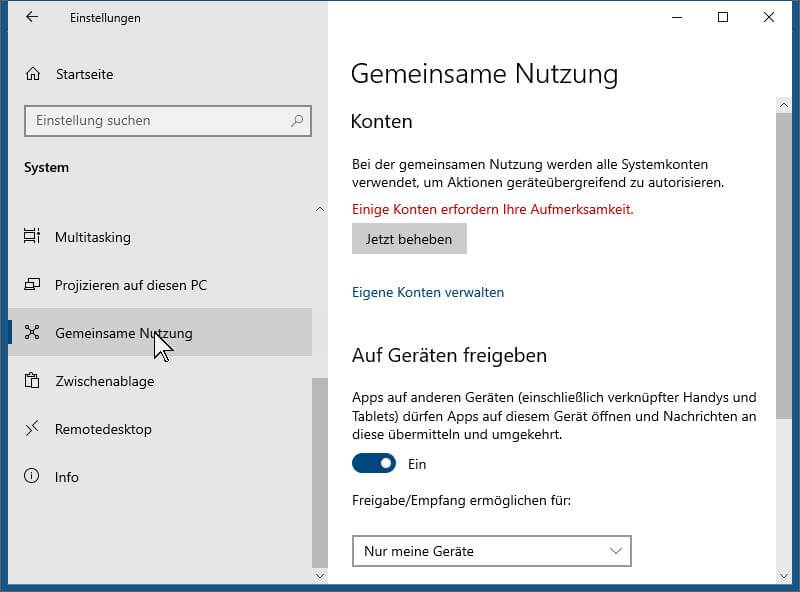The height and width of the screenshot is (592, 800).
Task: Open the Multitasking settings page
Action: [160, 237]
